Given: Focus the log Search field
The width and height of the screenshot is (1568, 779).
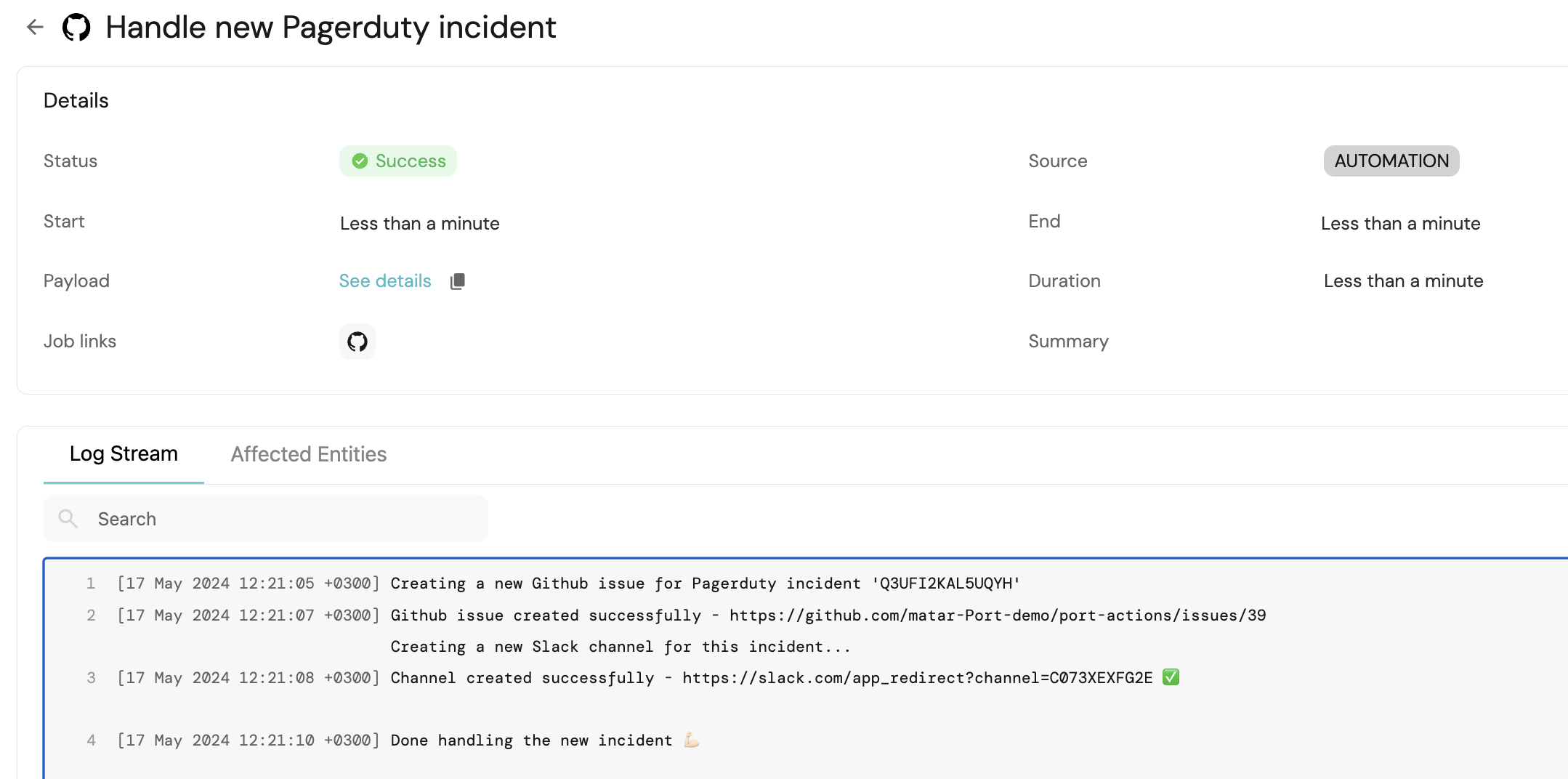Looking at the screenshot, I should (283, 519).
